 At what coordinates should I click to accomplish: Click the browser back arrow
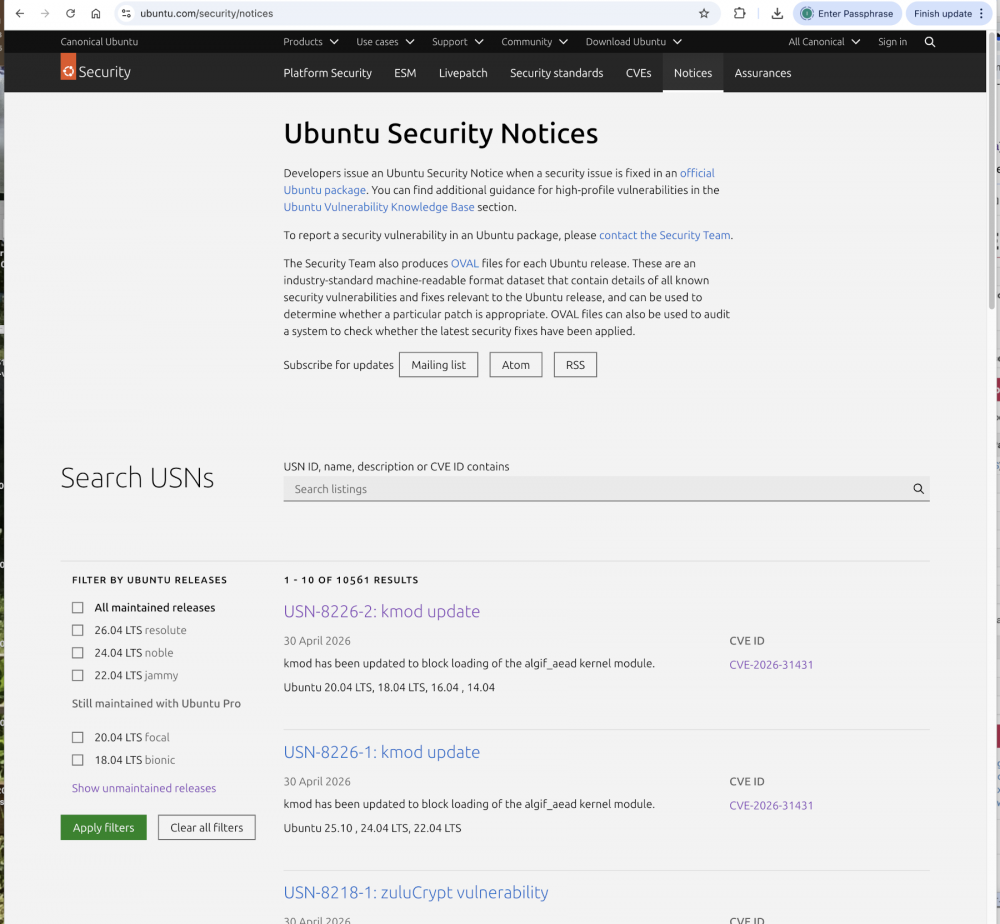coord(20,13)
